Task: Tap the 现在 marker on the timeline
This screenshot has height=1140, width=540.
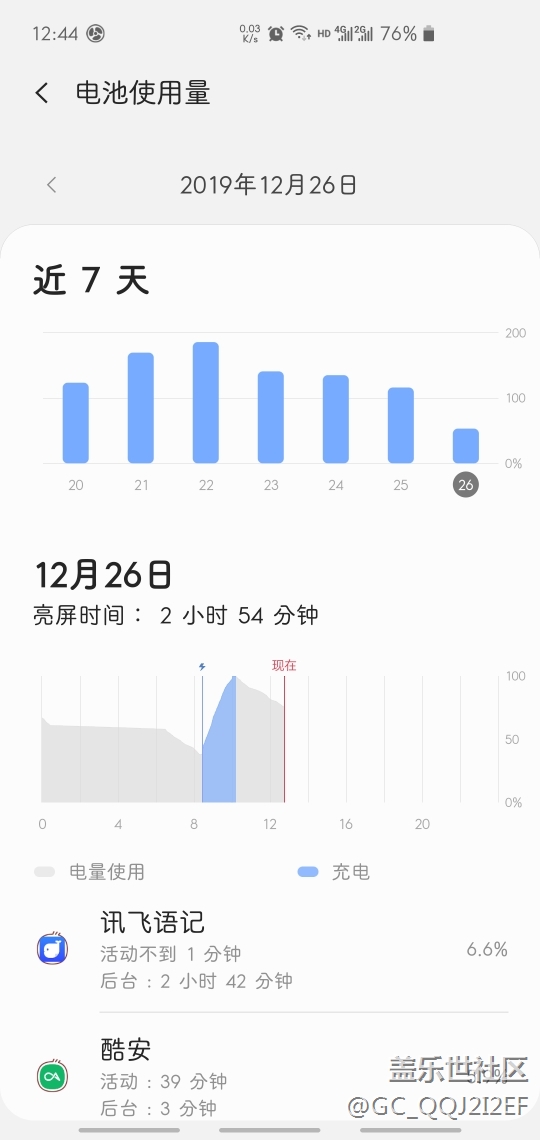Action: click(284, 665)
